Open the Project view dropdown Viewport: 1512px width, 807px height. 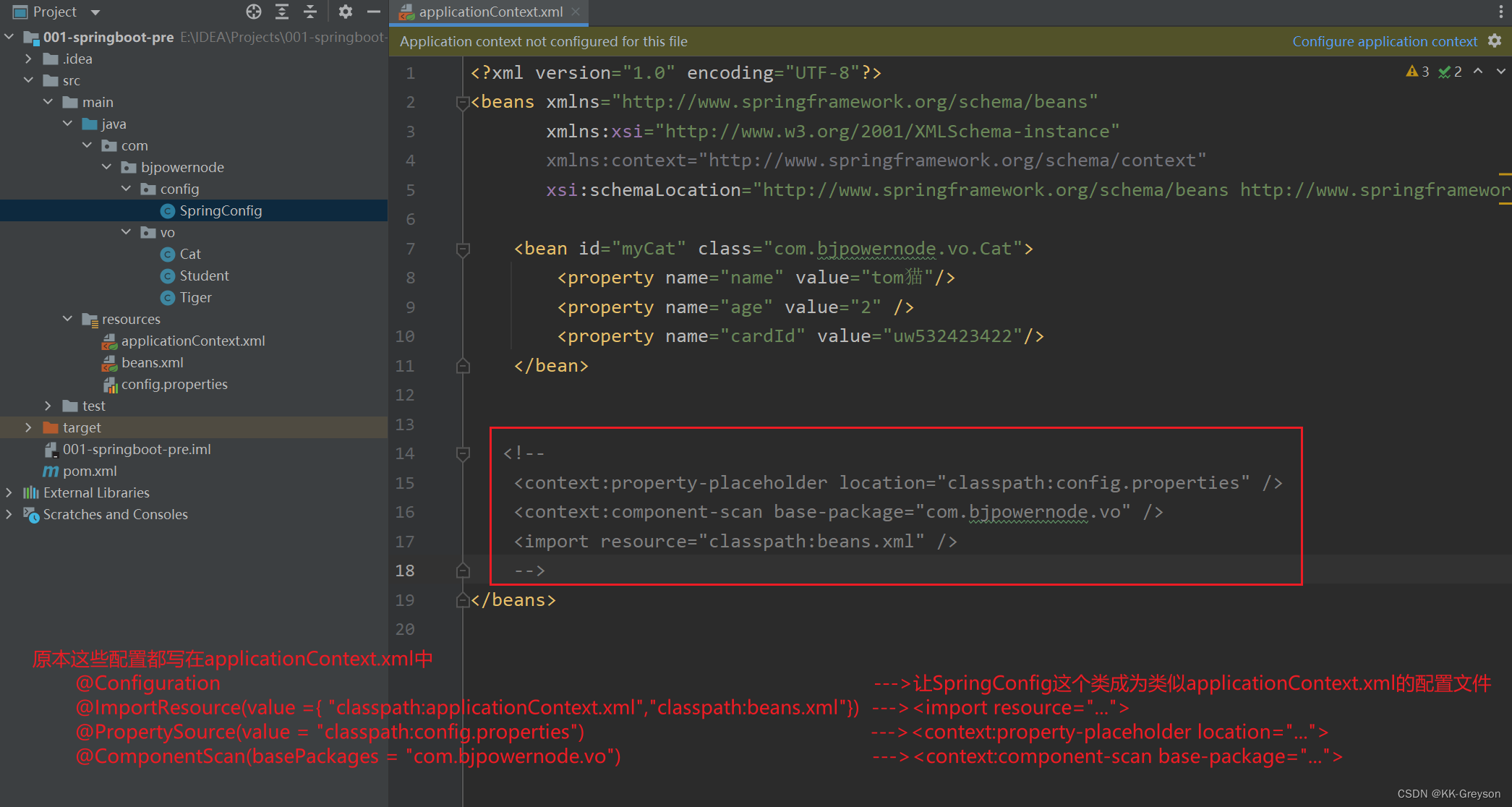pos(95,12)
